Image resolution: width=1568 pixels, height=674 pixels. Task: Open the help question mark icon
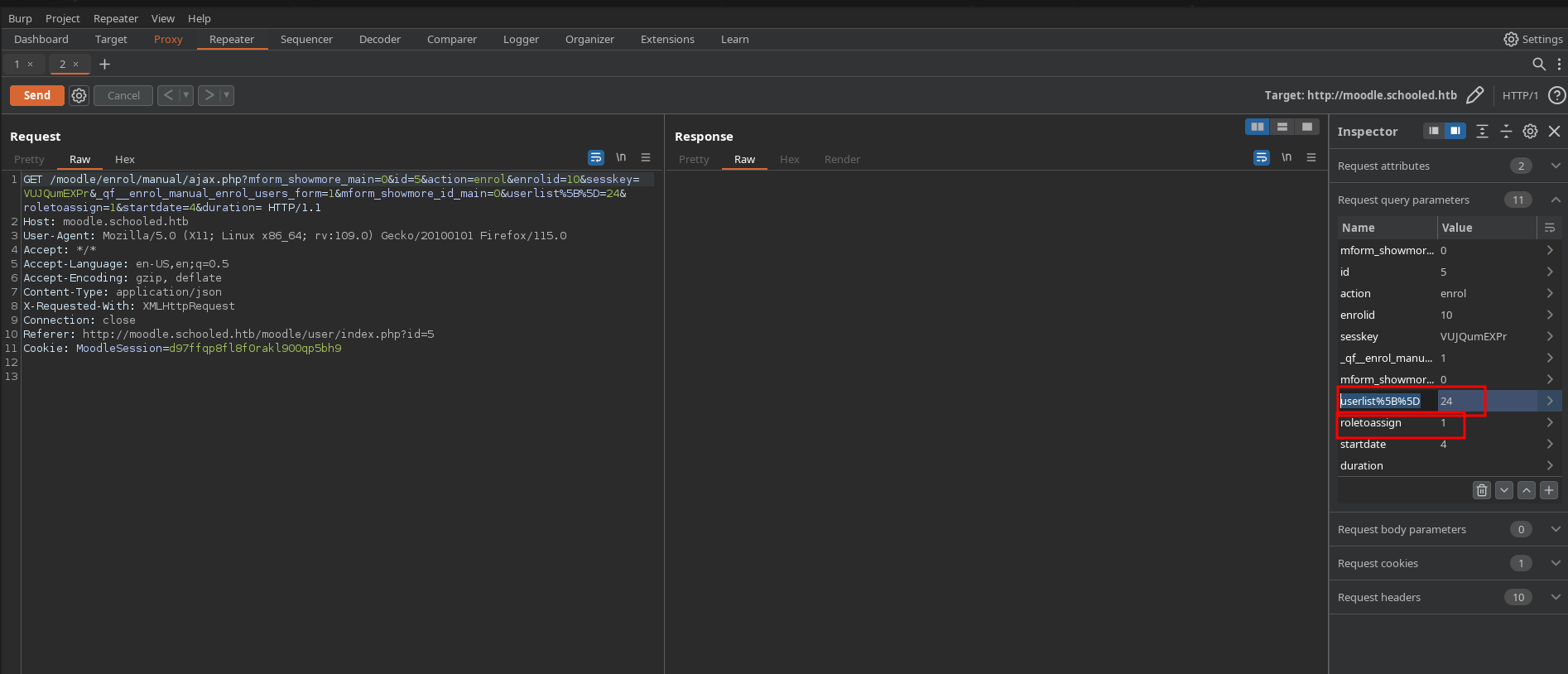click(x=1556, y=95)
